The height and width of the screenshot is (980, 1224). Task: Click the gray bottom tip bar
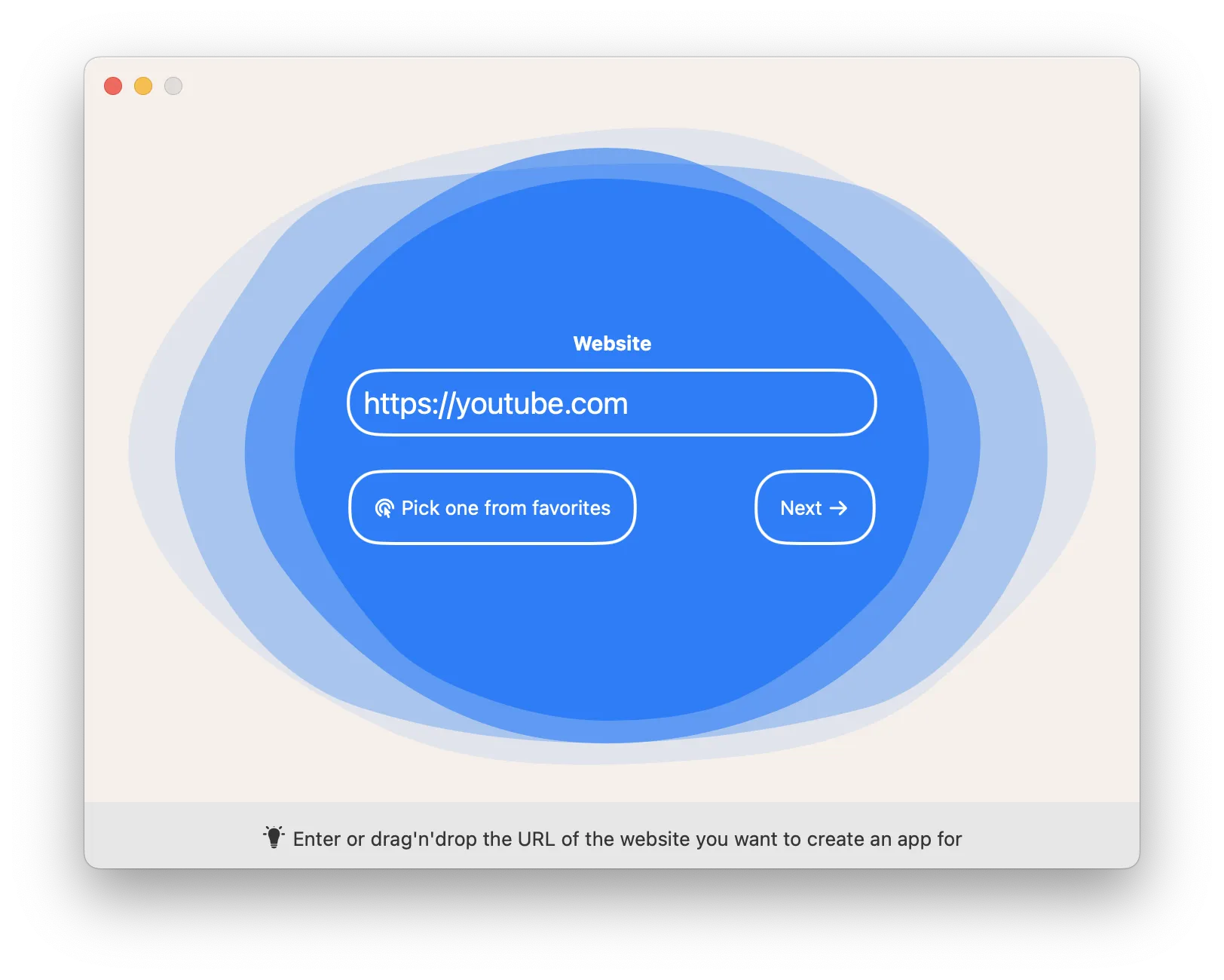(x=1055, y=837)
